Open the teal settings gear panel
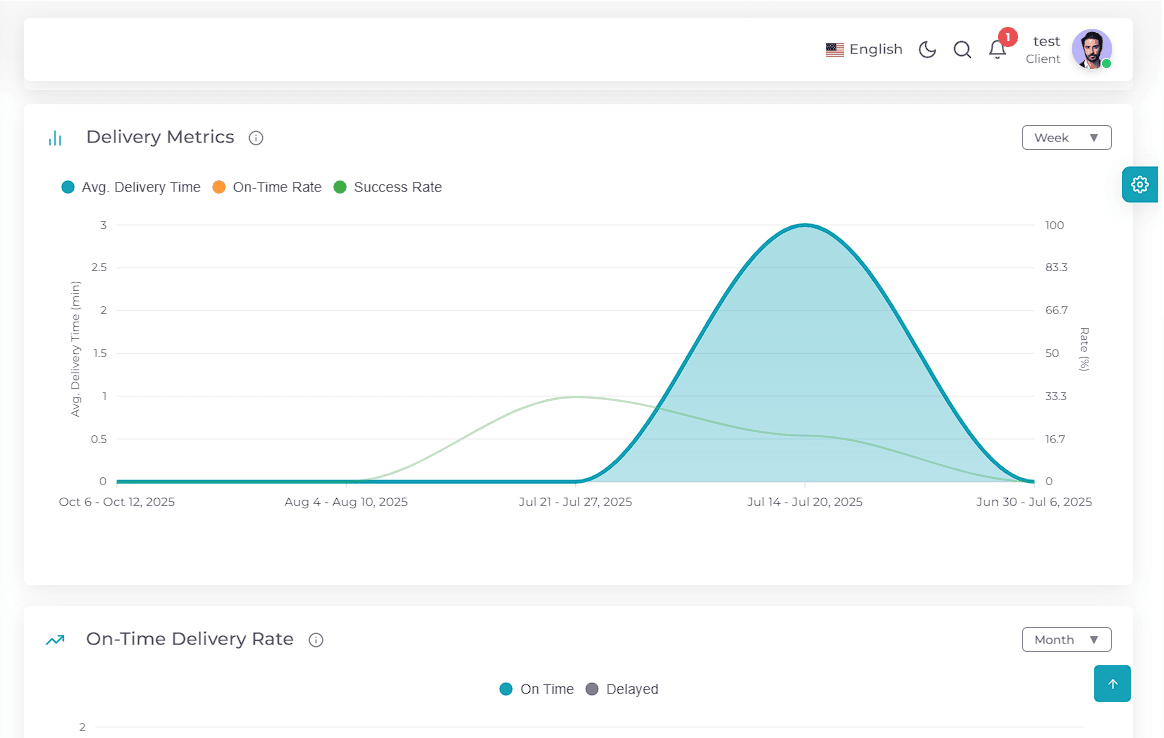1164x738 pixels. [1140, 184]
